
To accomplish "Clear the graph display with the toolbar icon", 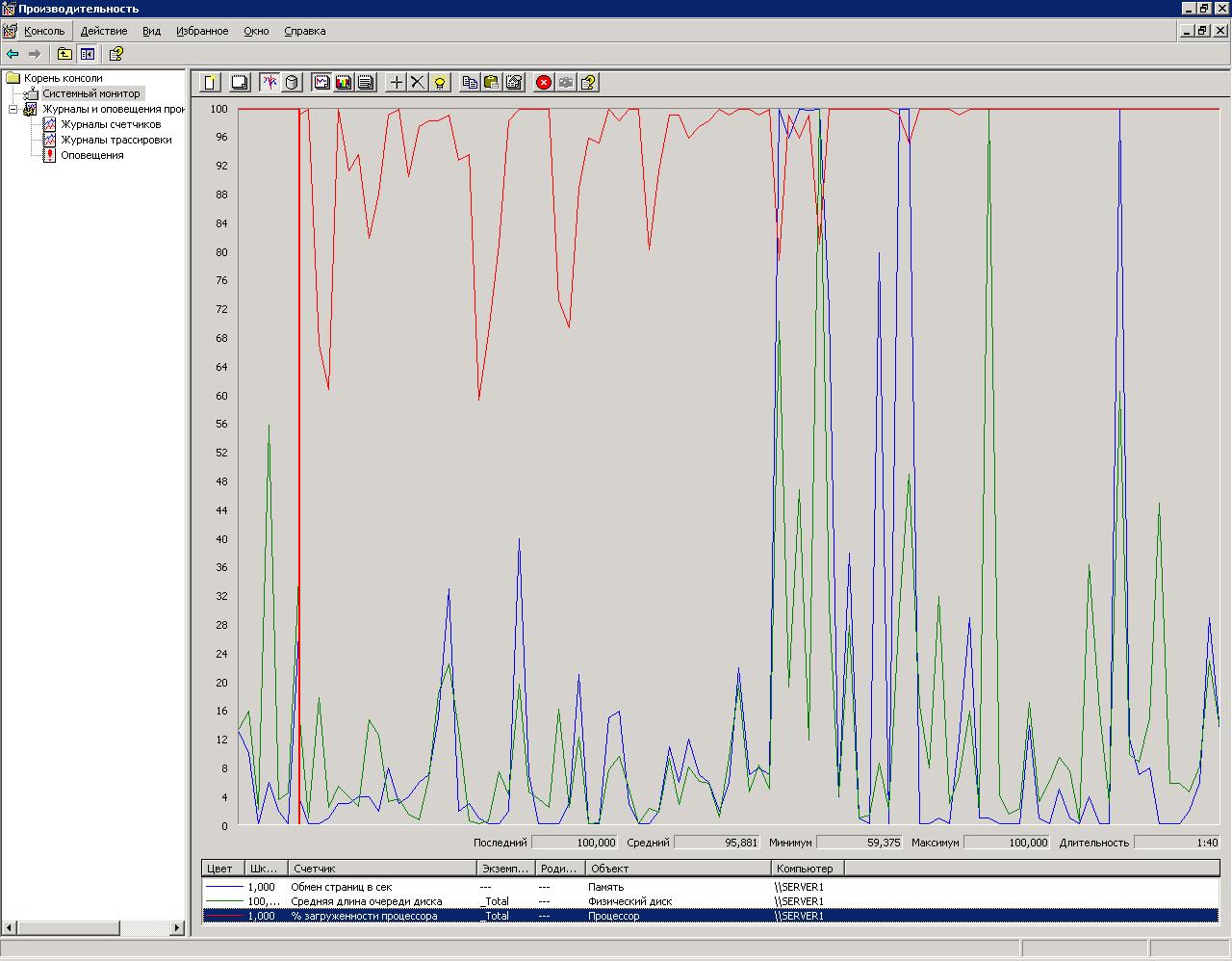I will (x=240, y=83).
